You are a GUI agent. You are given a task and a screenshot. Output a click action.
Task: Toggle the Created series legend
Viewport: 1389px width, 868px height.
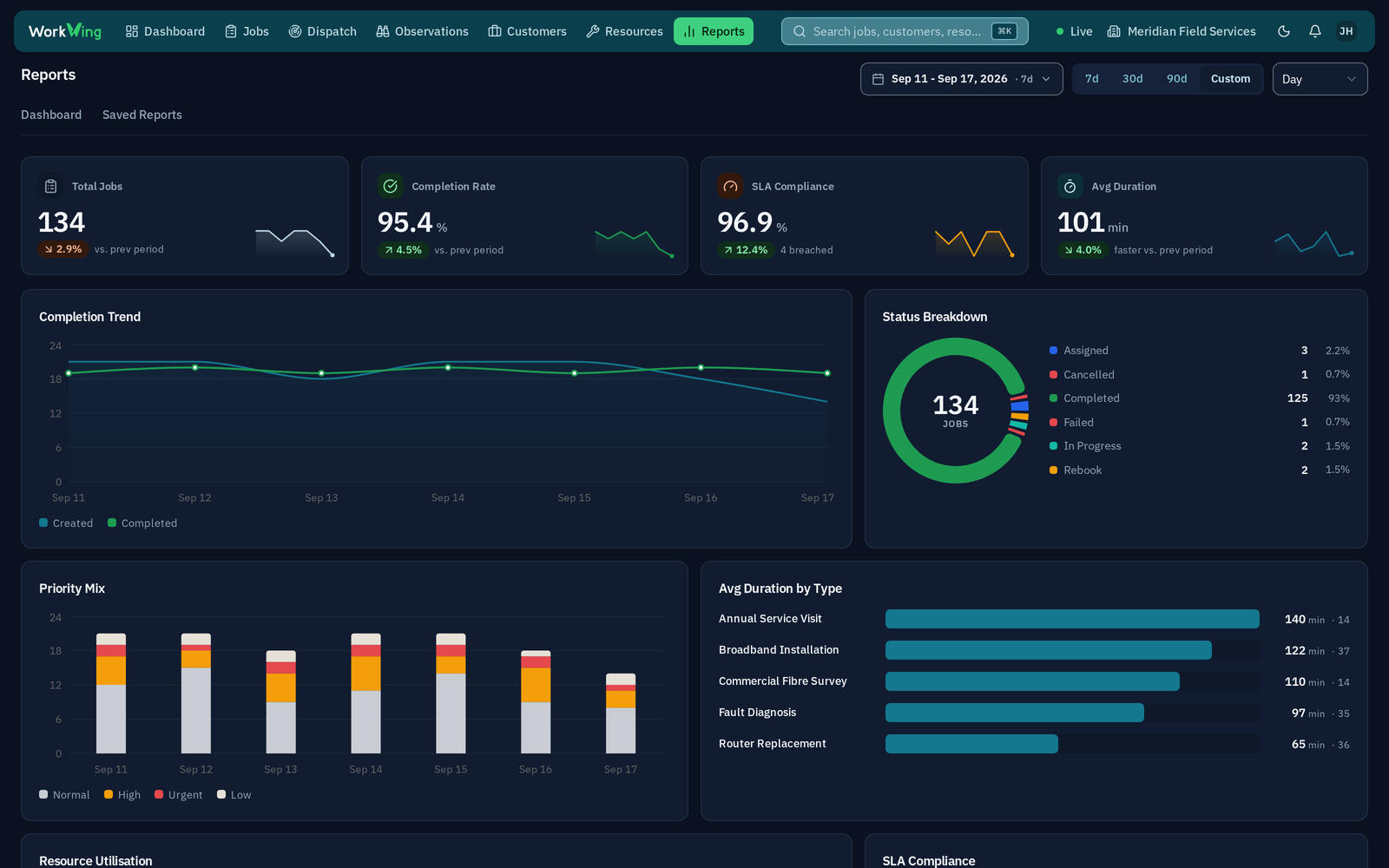pyautogui.click(x=66, y=523)
